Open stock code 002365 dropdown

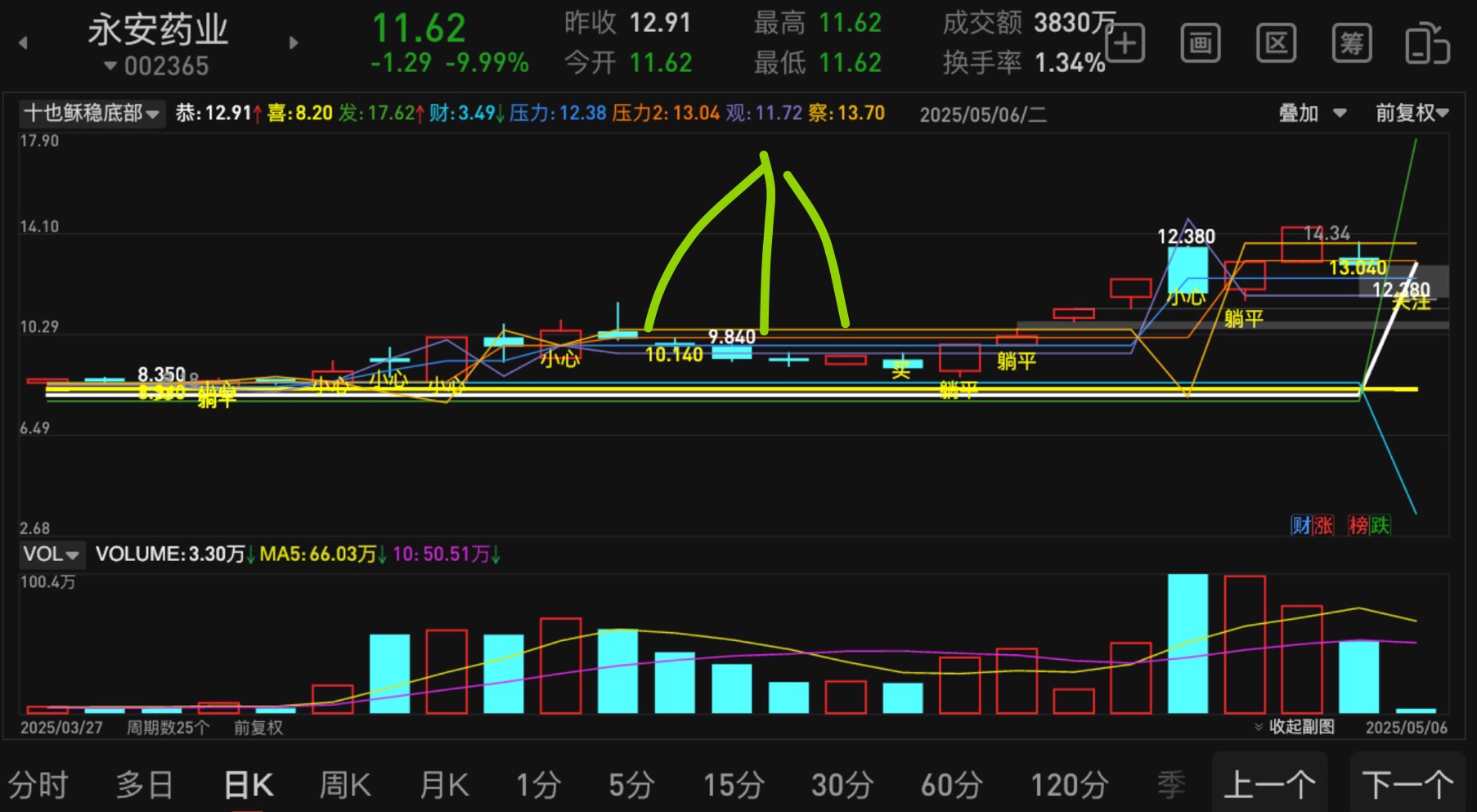(x=156, y=66)
